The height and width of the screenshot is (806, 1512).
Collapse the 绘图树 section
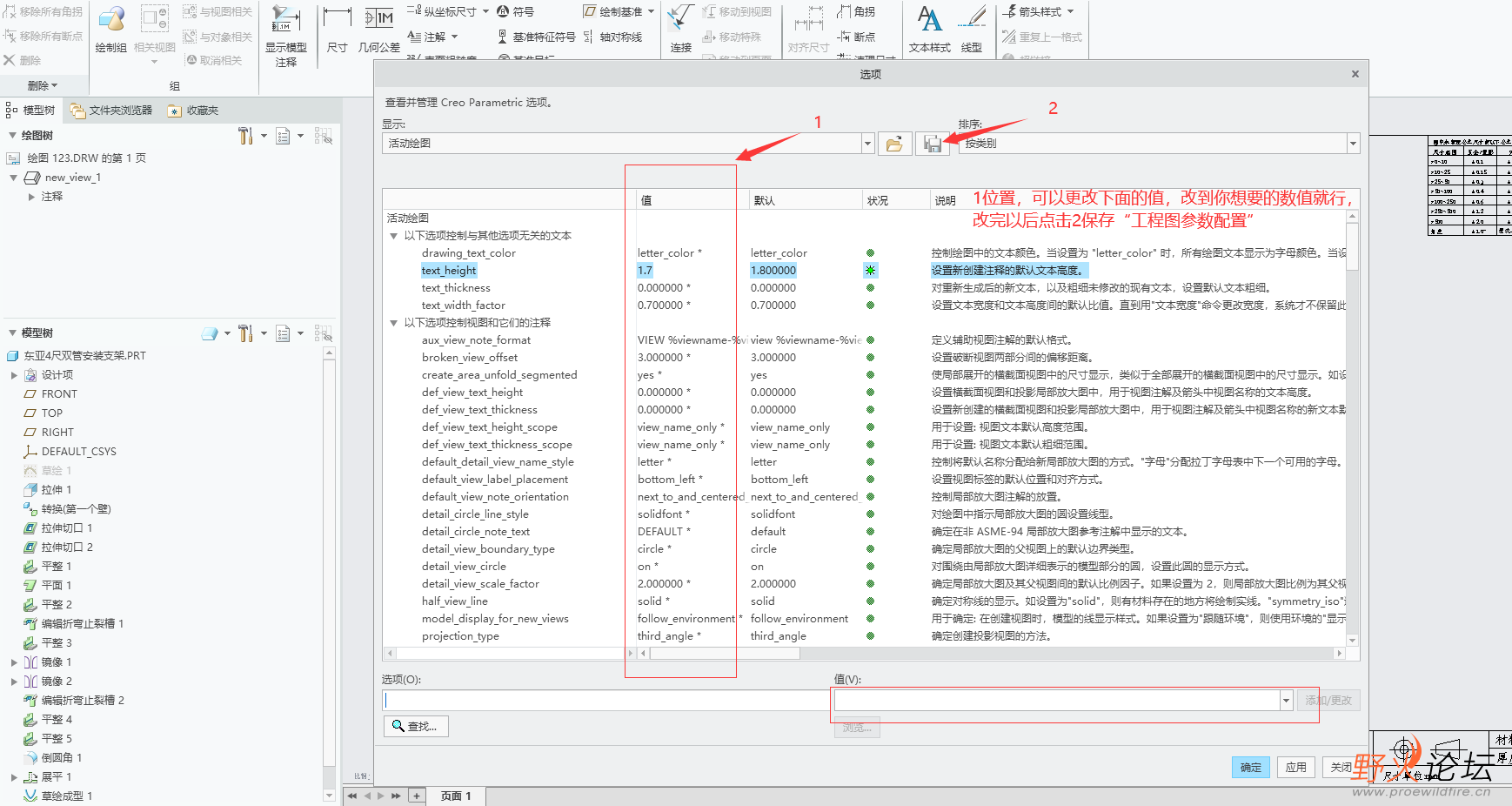pos(12,136)
